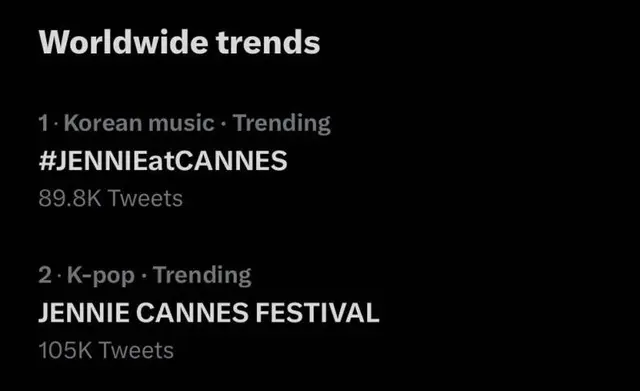Viewport: 640px width, 391px height.
Task: Click the word FESTIVAL in second trend
Action: [x=318, y=313]
